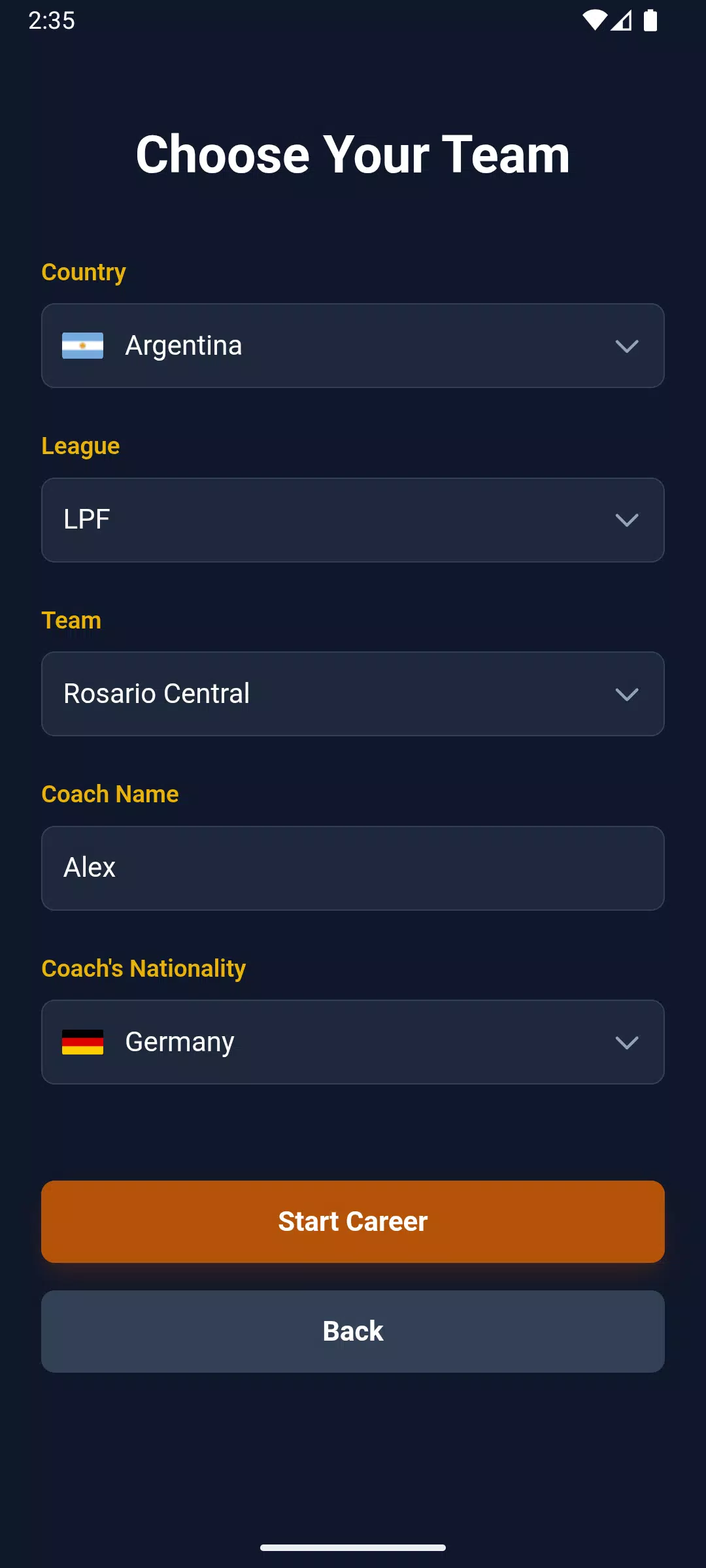706x1568 pixels.
Task: Start the career with the orange button
Action: tap(353, 1222)
